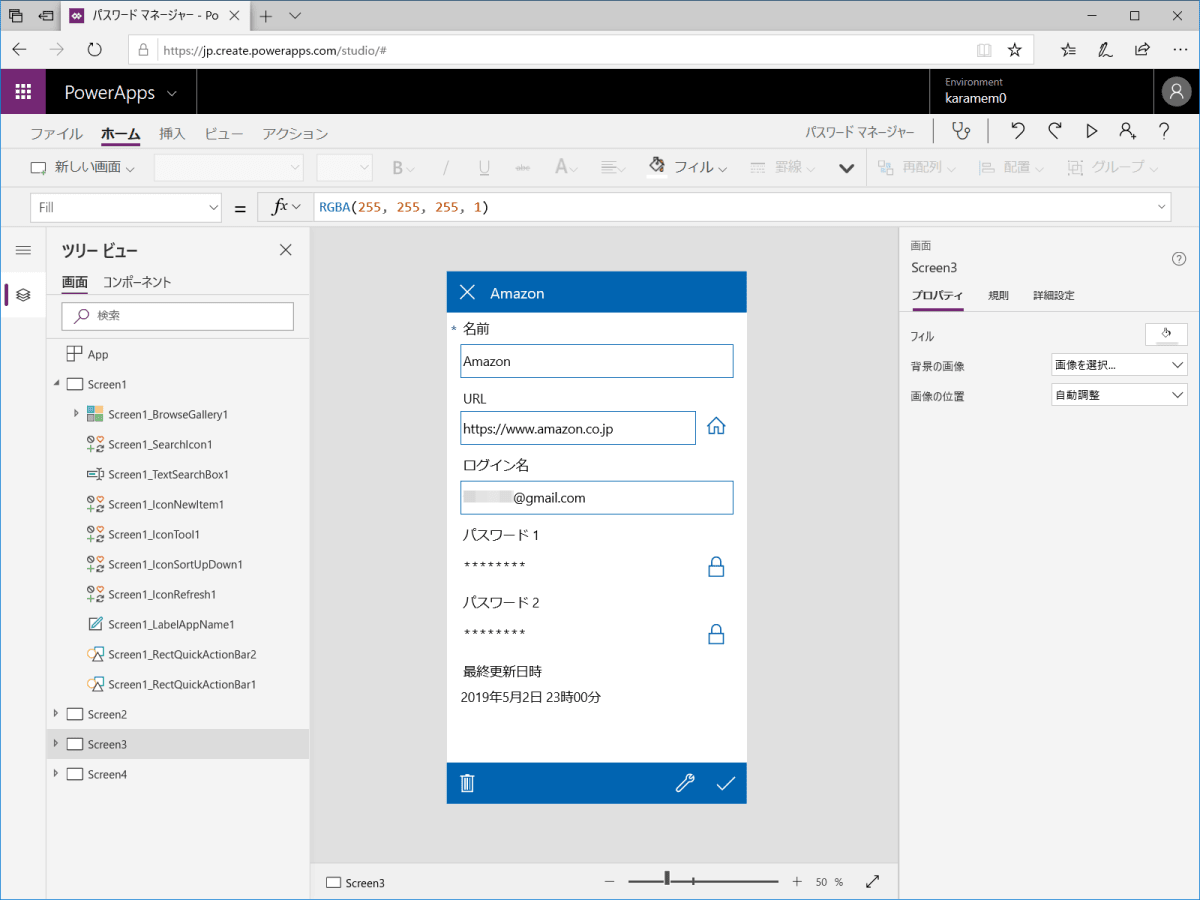Open Edge favorites hub icon

click(x=1068, y=49)
